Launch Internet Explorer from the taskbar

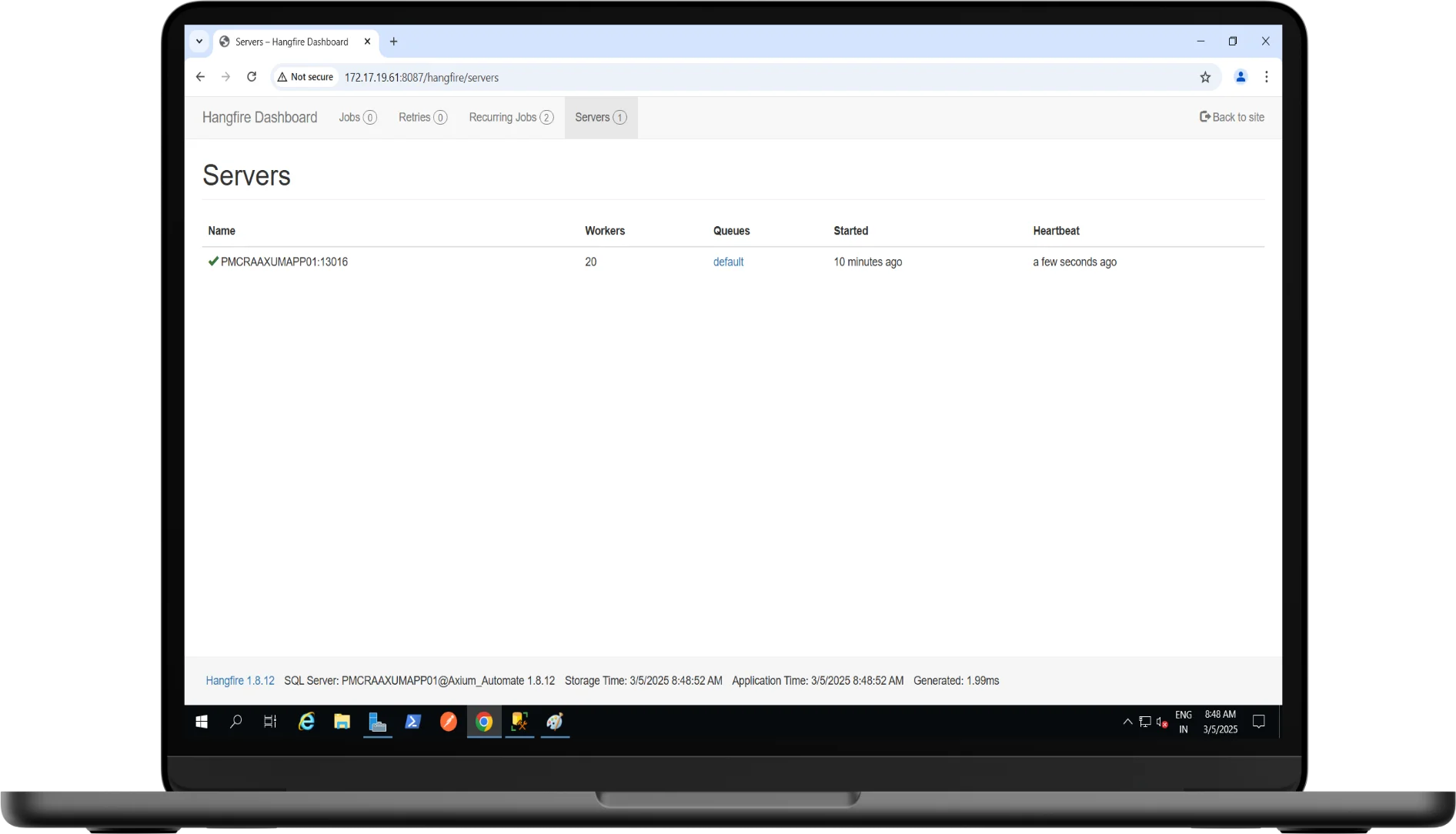point(306,722)
